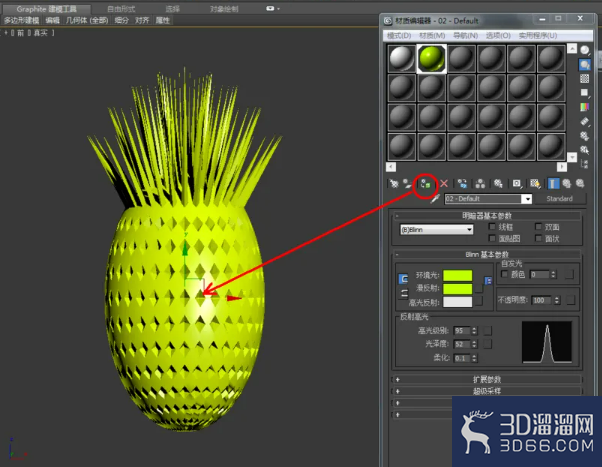The height and width of the screenshot is (467, 602).
Task: Expand 扩展参数 rollout
Action: point(487,379)
